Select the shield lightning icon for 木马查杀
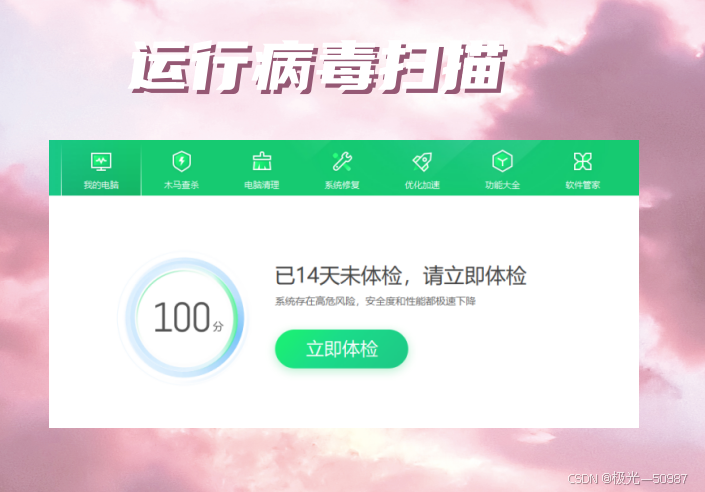Screen dimensions: 705x492 tap(182, 161)
